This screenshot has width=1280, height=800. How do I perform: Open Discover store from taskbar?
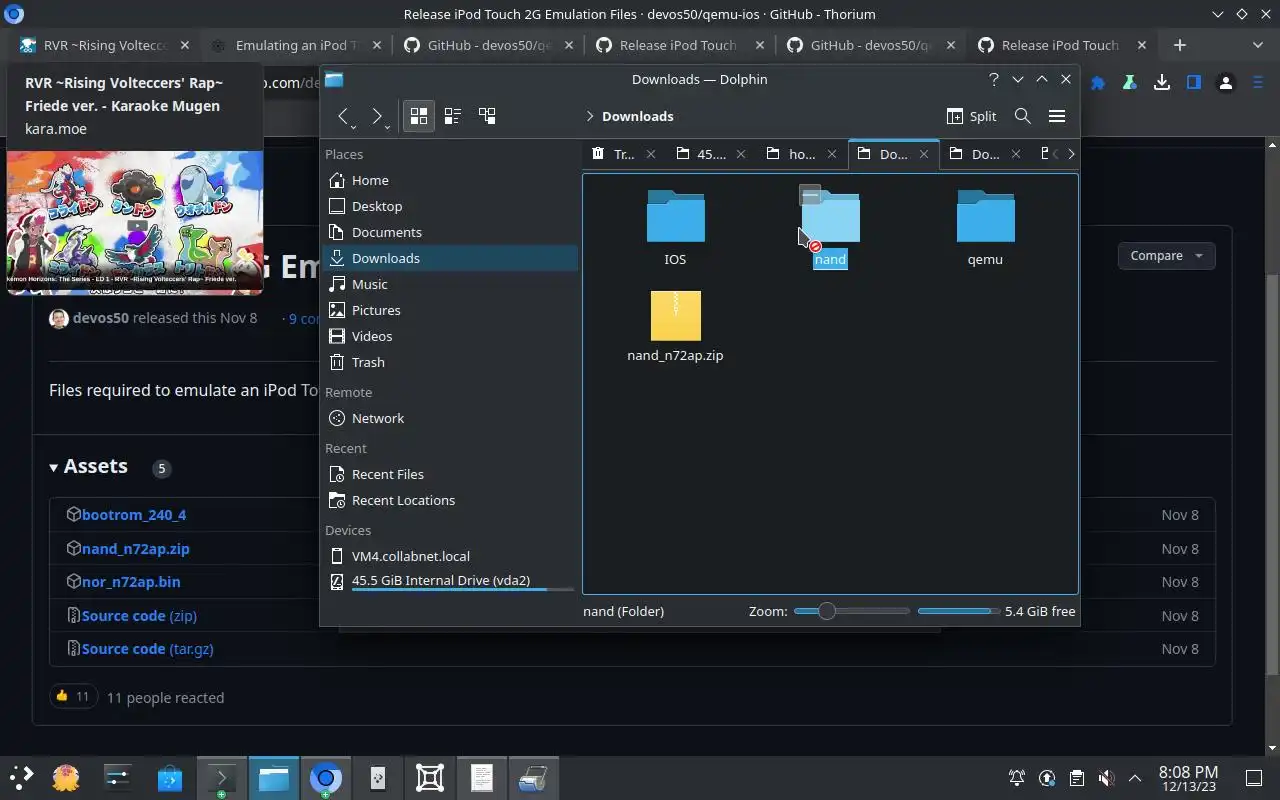pos(169,778)
